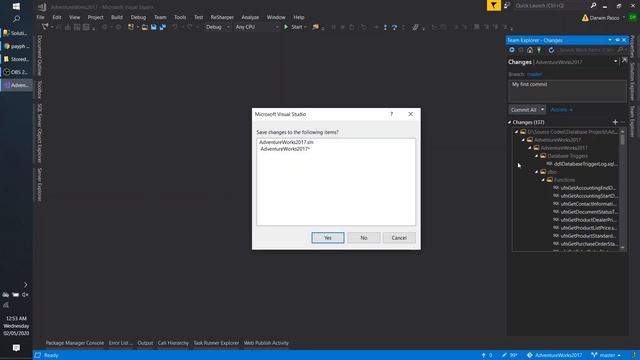Collapse the Changes (137) section
Image resolution: width=640 pixels, height=360 pixels.
pos(509,122)
